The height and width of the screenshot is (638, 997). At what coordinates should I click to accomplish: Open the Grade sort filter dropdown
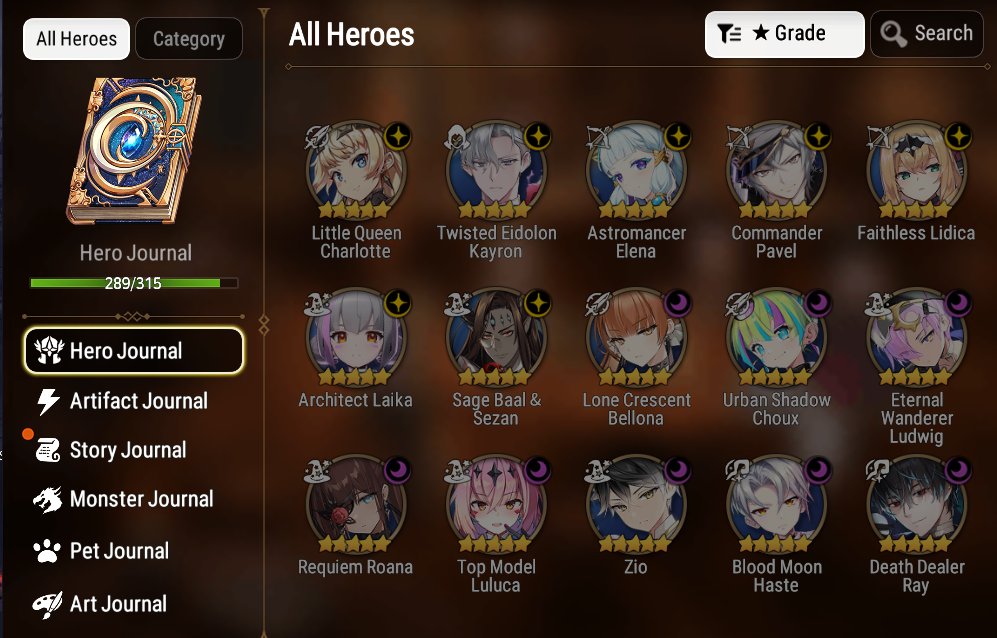coord(785,34)
